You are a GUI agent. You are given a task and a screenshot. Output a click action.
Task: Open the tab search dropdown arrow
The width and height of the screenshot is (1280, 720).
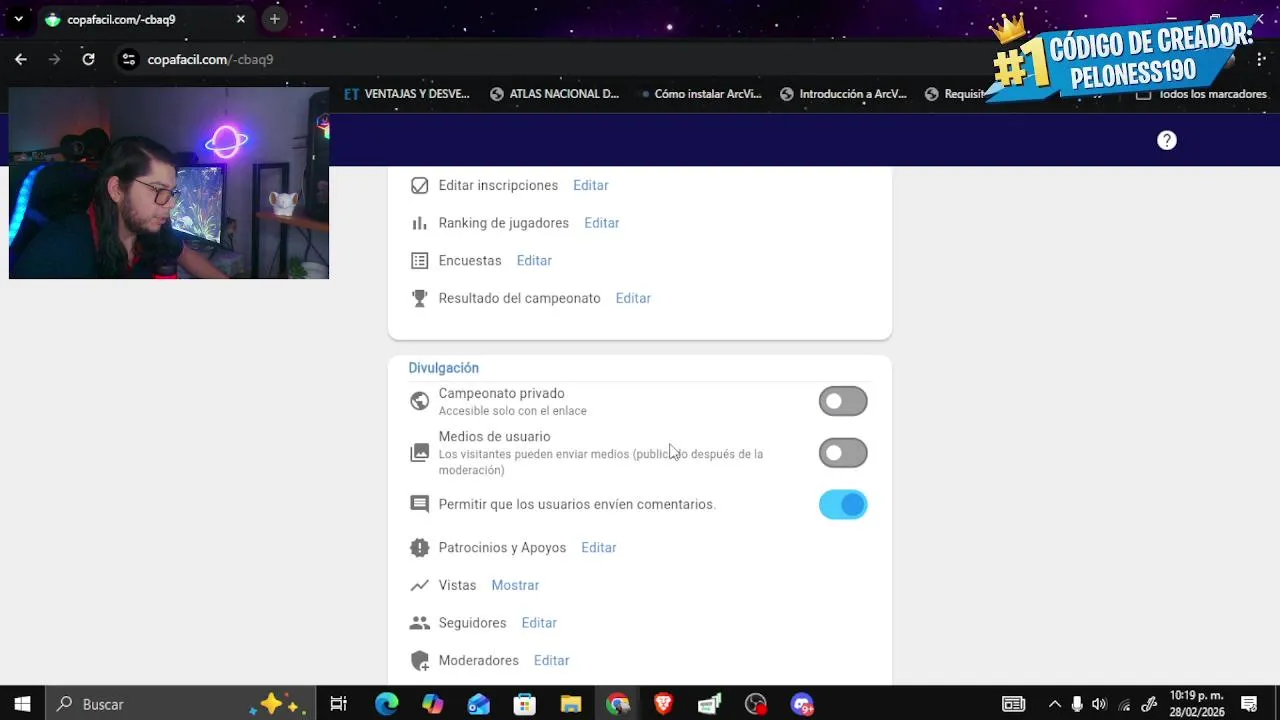coord(18,19)
